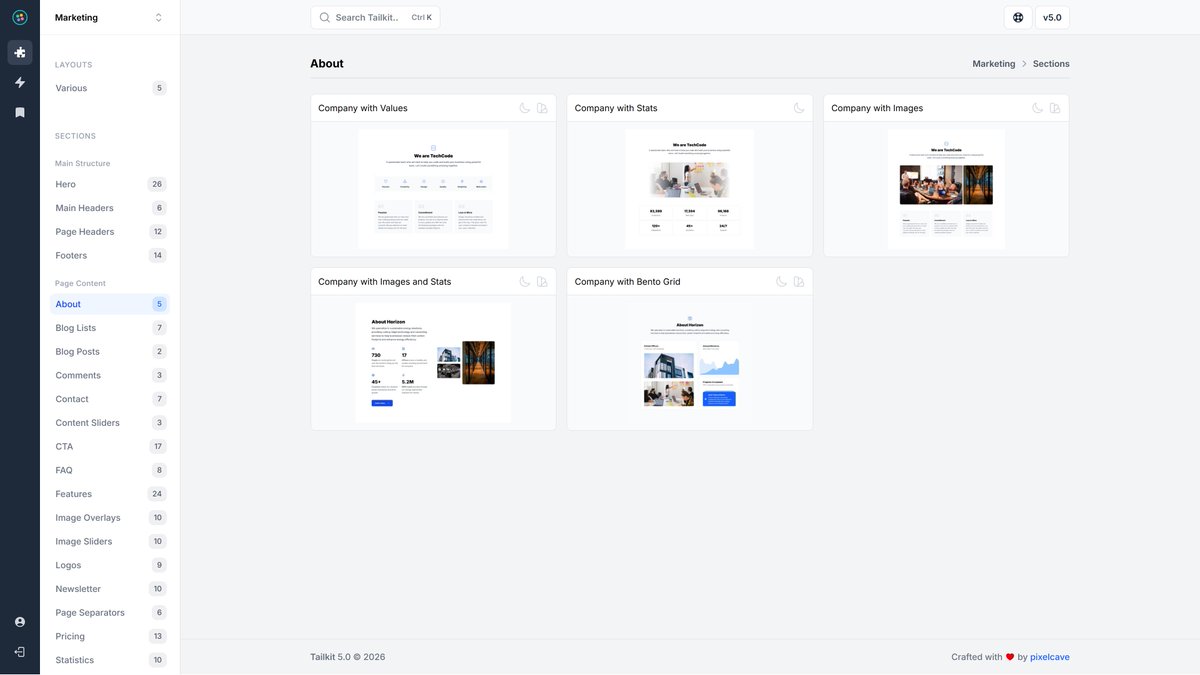
Task: Open Page Headers in sidebar
Action: pos(110,232)
